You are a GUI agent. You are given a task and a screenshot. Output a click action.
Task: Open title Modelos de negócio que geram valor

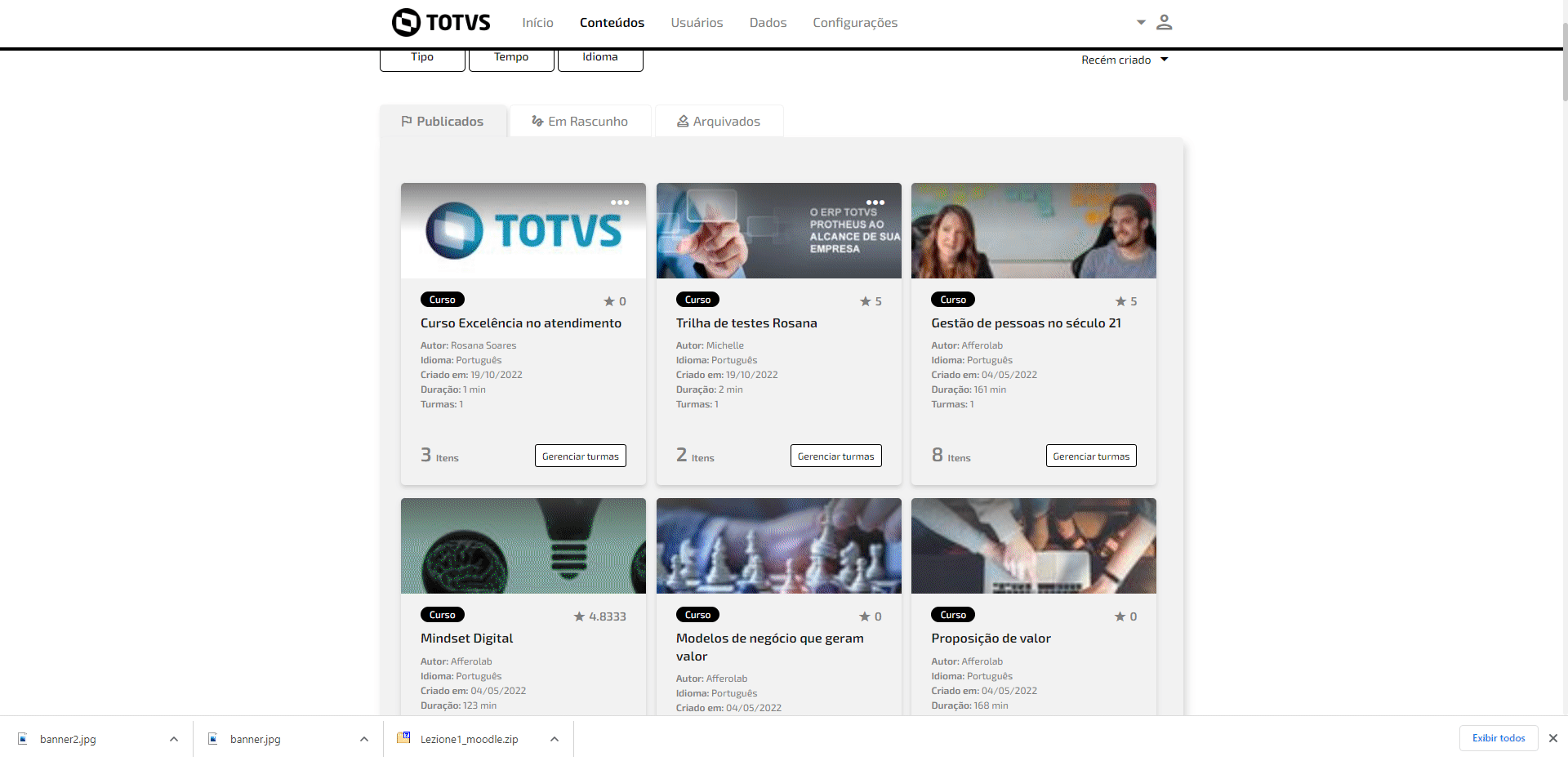click(770, 648)
